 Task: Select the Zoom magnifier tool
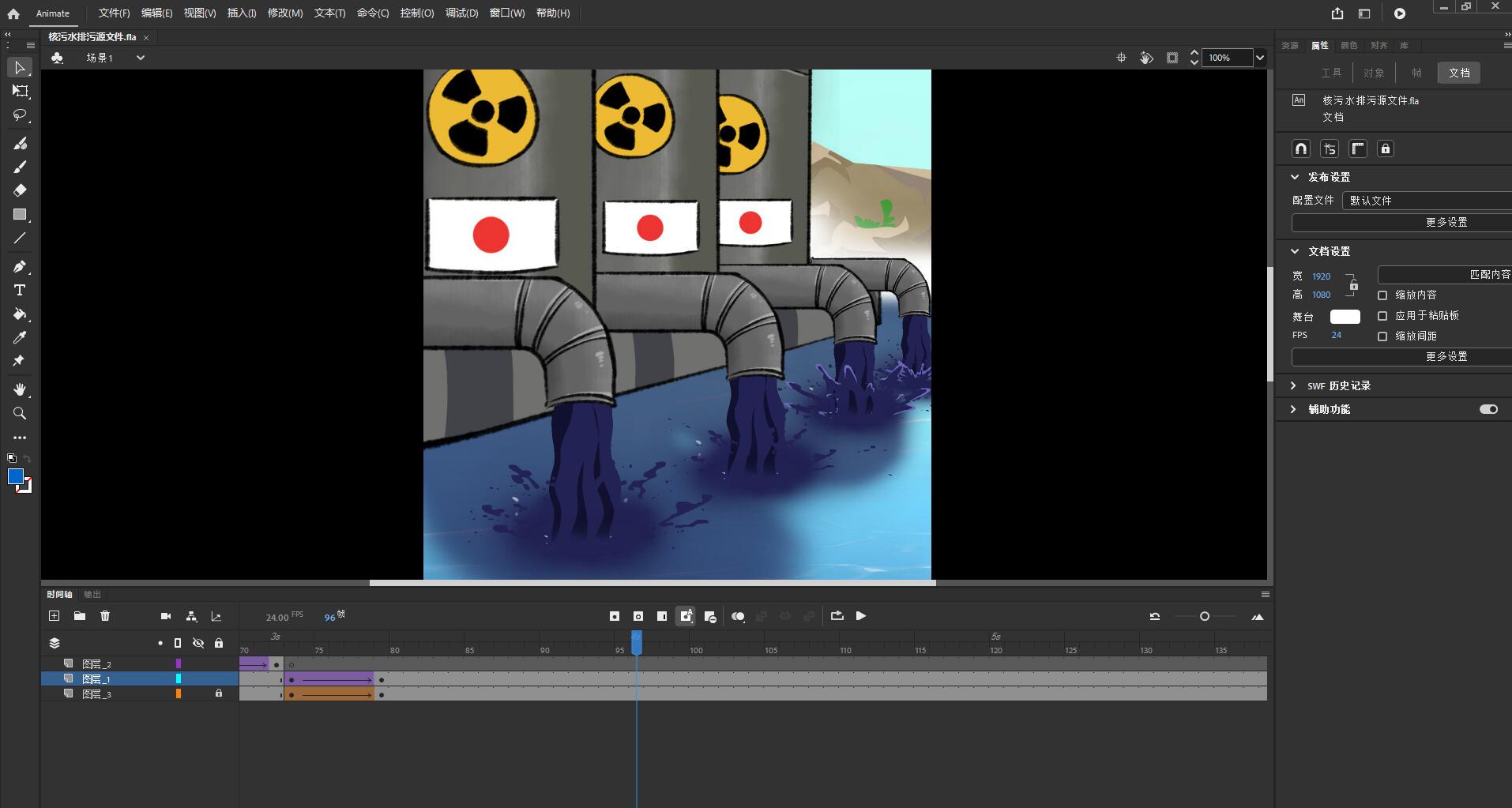(x=20, y=413)
